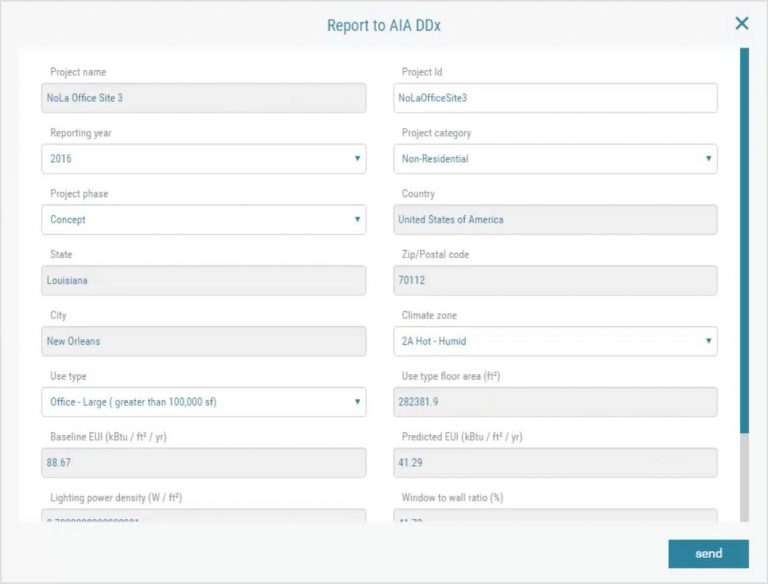Image resolution: width=768 pixels, height=584 pixels.
Task: Click the Window to wall ratio field
Action: (555, 516)
